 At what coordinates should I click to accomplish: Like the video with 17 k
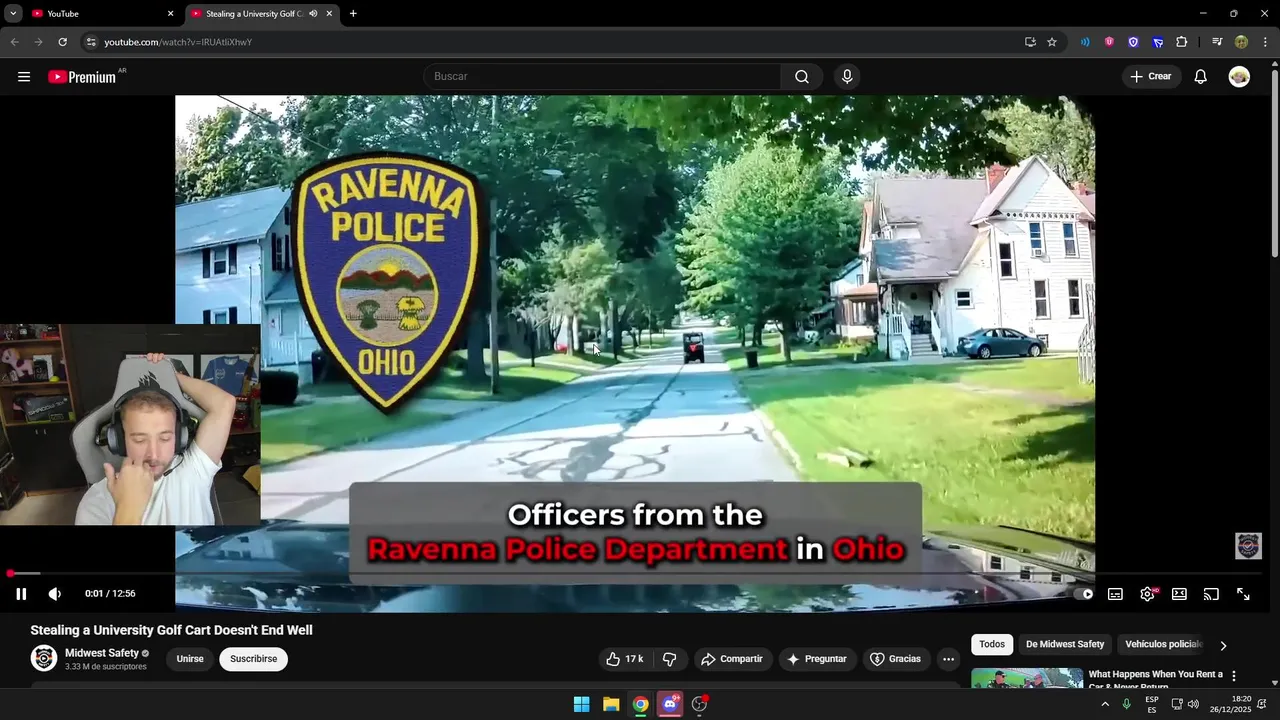point(624,659)
